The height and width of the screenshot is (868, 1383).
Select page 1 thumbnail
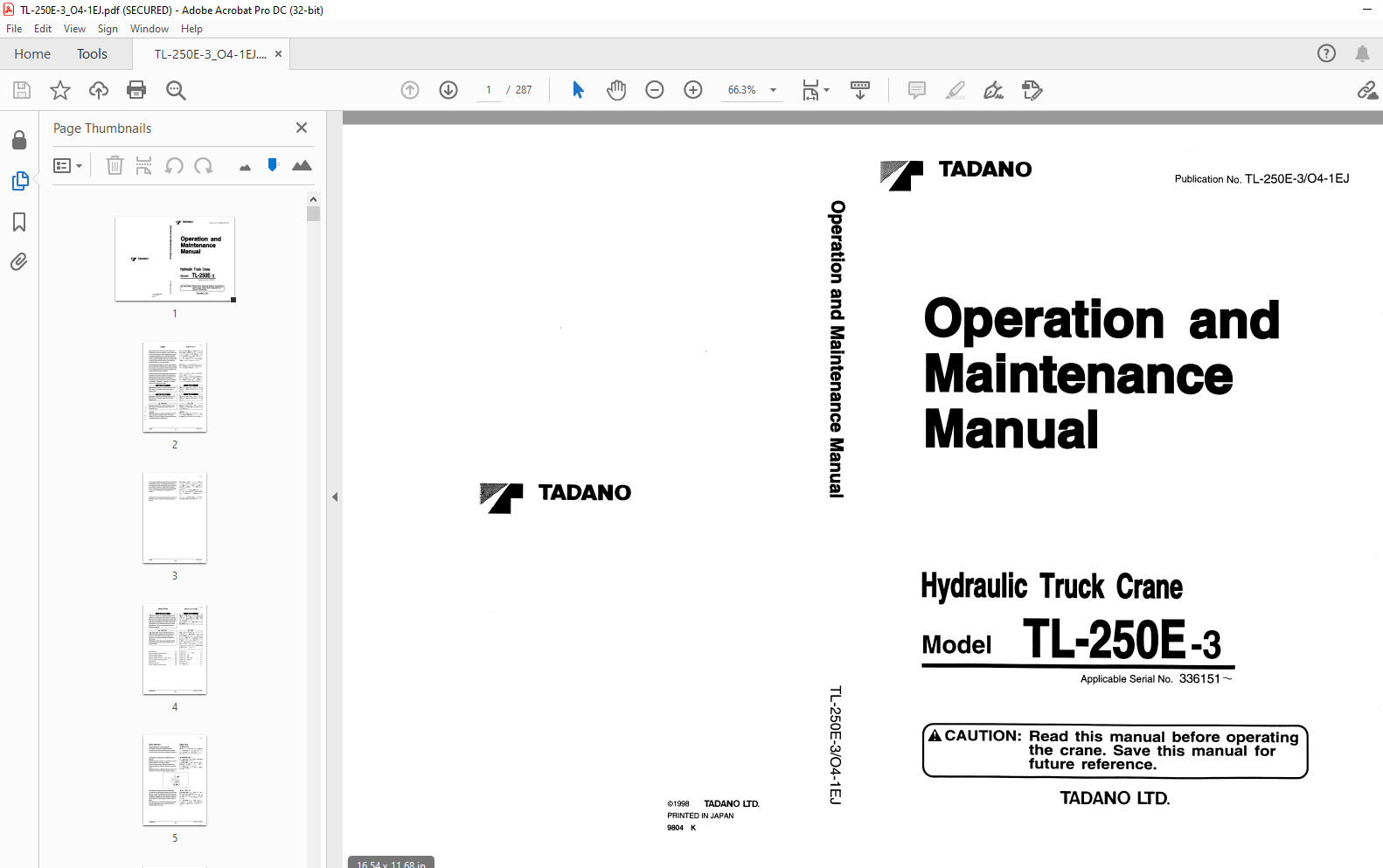pyautogui.click(x=175, y=259)
